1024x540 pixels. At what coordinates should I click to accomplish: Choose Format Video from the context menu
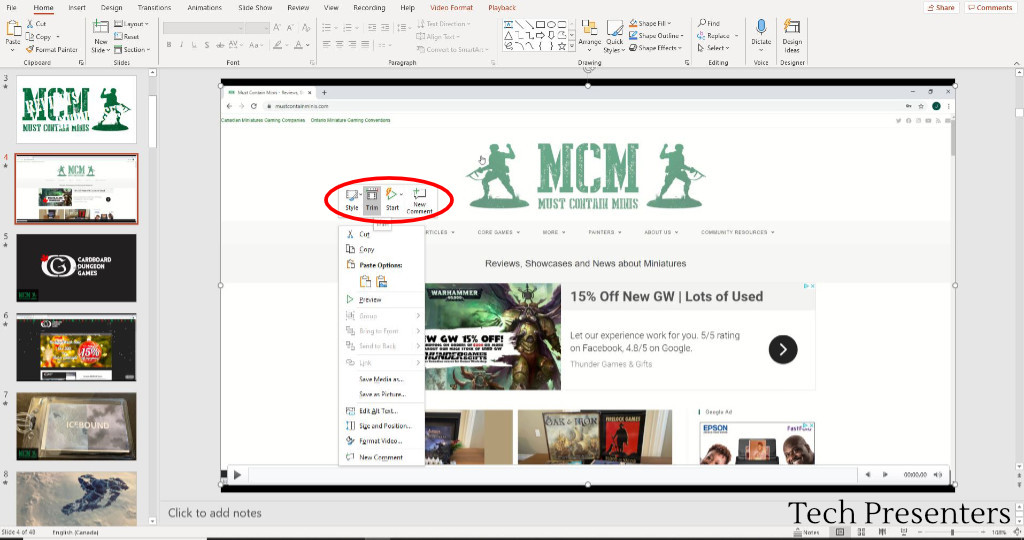[x=381, y=441]
